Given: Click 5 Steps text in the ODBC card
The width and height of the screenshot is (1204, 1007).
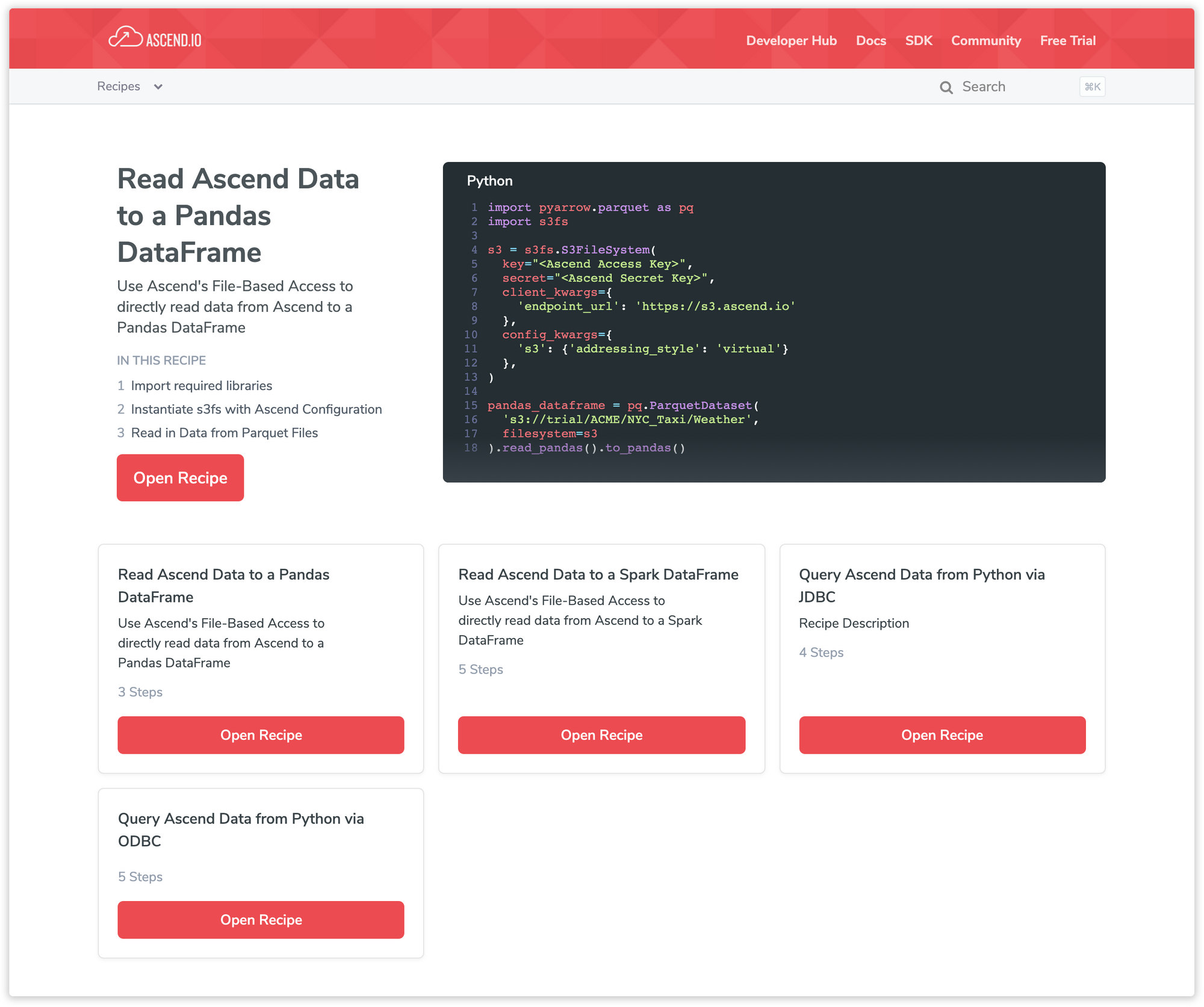Looking at the screenshot, I should click(140, 876).
